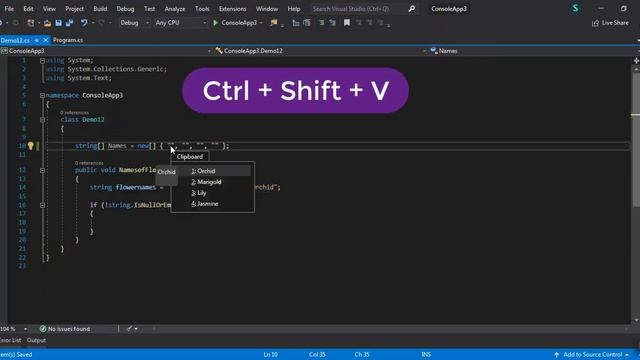Open the Help menu
The height and width of the screenshot is (360, 640).
coord(294,9)
